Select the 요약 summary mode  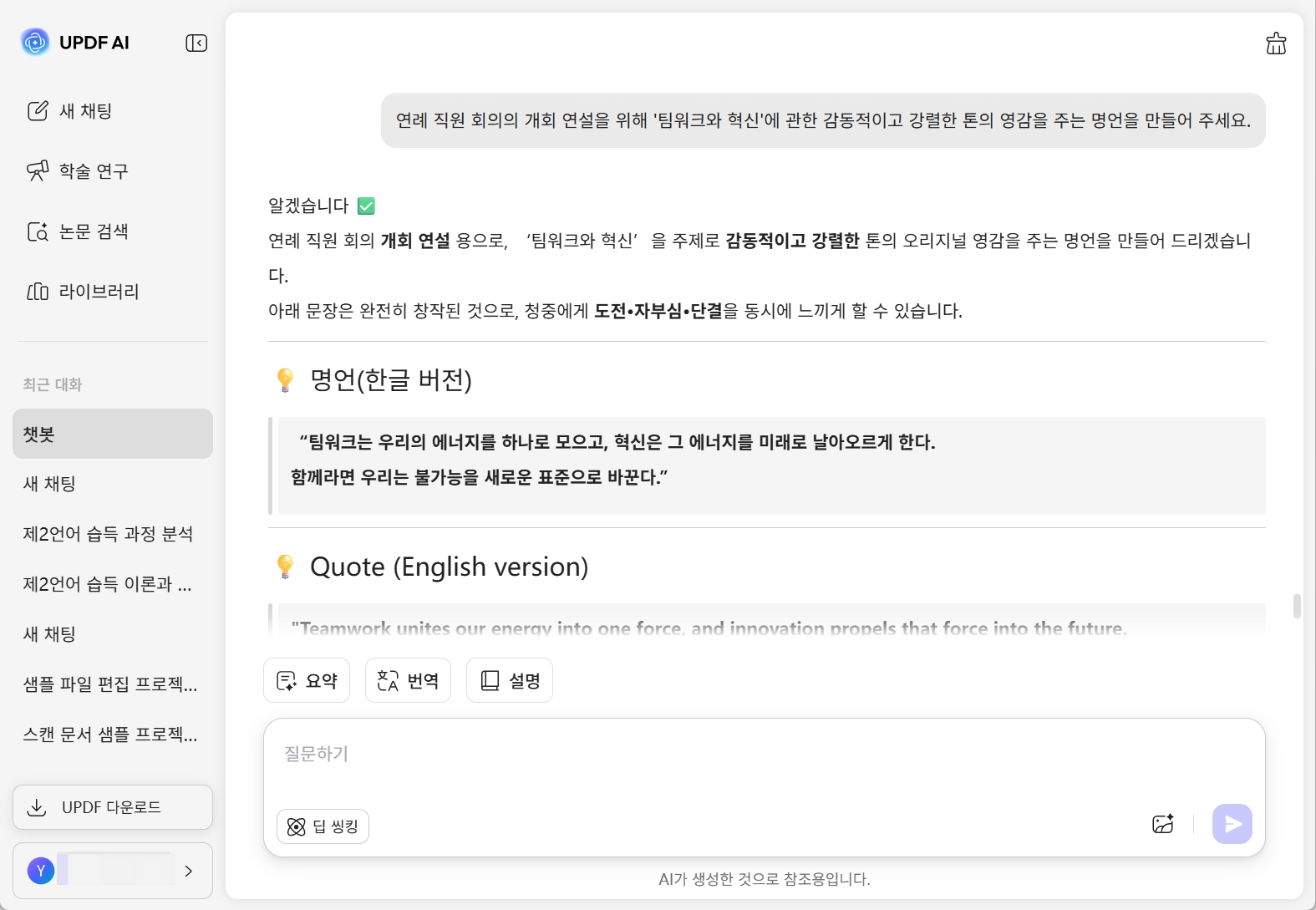307,680
